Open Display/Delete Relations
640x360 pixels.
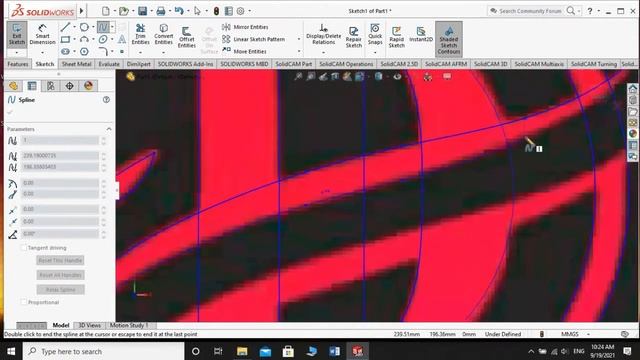click(323, 34)
